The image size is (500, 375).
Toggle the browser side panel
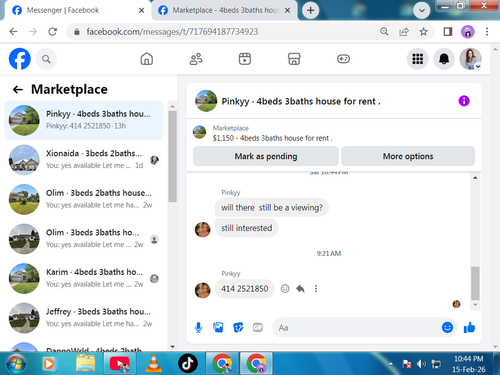pyautogui.click(x=448, y=32)
